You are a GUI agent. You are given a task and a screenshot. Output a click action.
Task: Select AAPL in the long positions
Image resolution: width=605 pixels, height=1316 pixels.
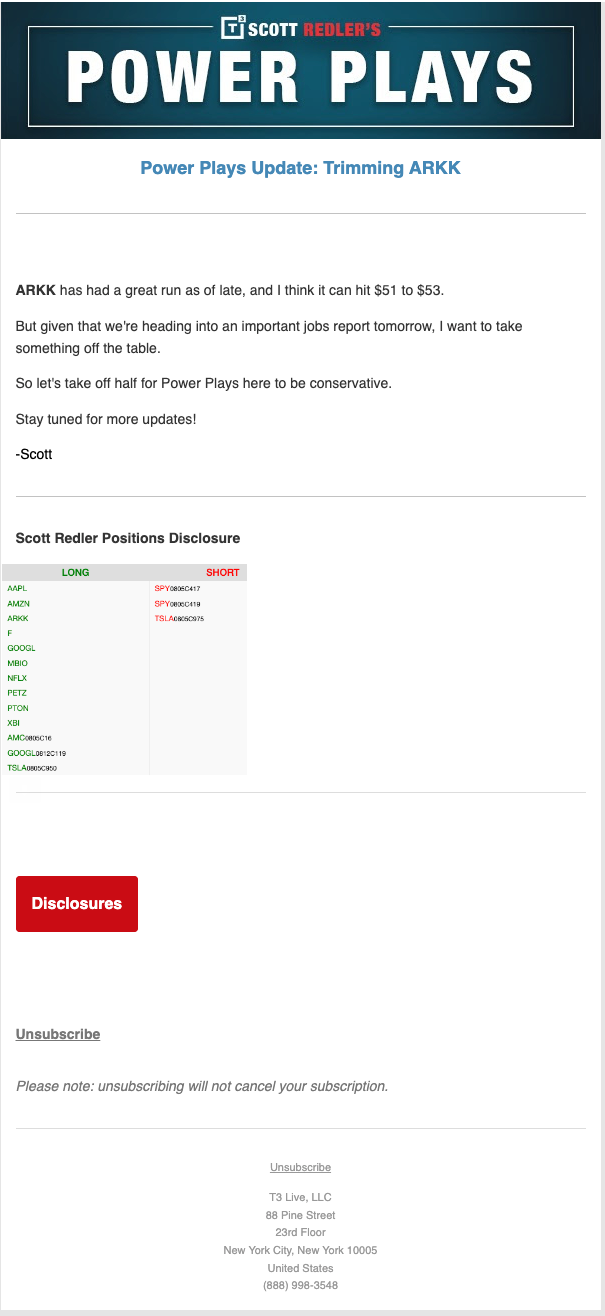point(18,588)
